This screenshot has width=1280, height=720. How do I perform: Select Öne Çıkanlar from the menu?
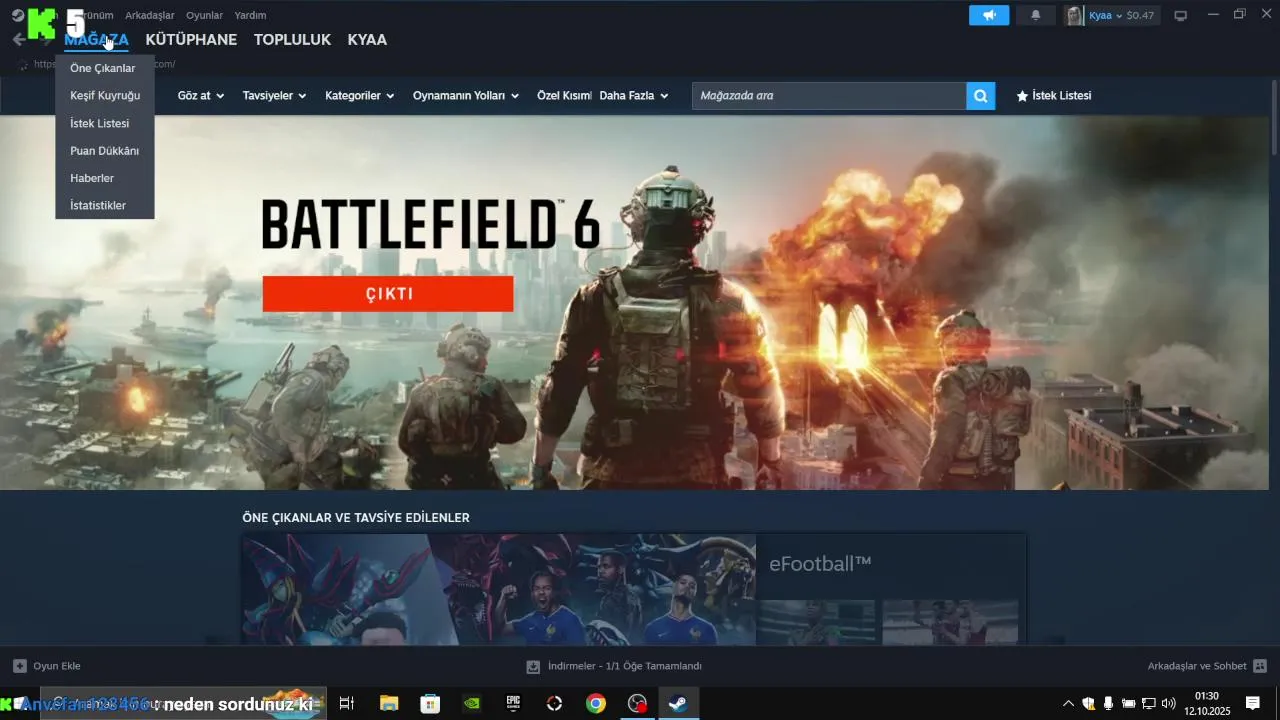104,68
